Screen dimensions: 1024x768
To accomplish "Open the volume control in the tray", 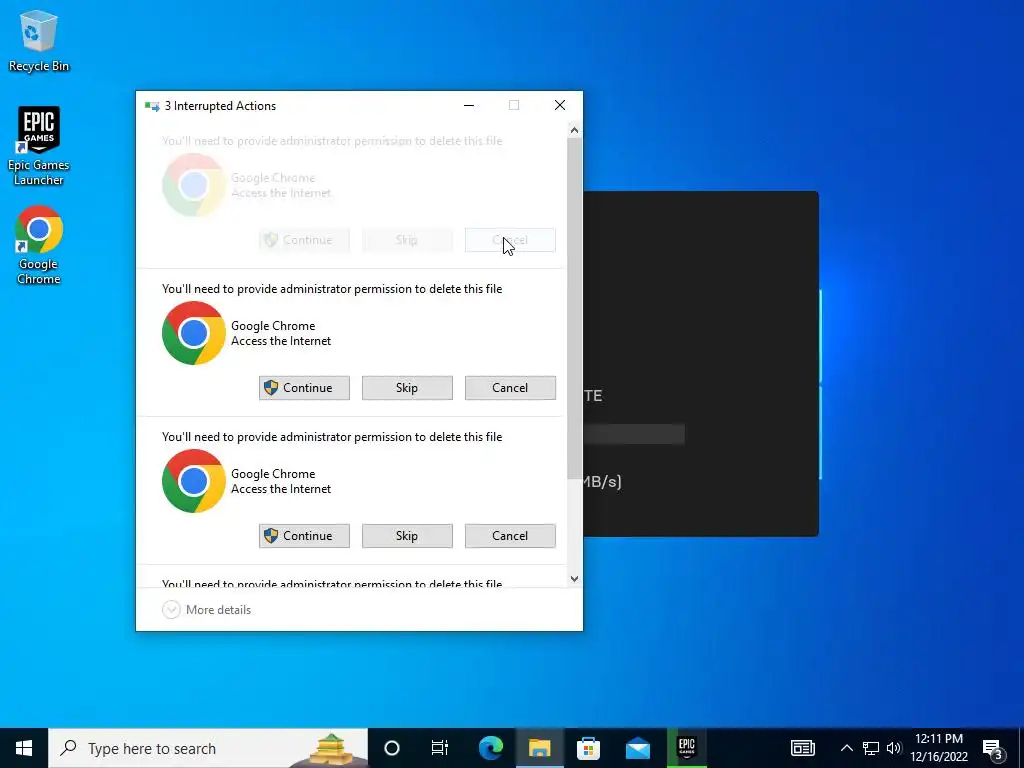I will pyautogui.click(x=894, y=748).
